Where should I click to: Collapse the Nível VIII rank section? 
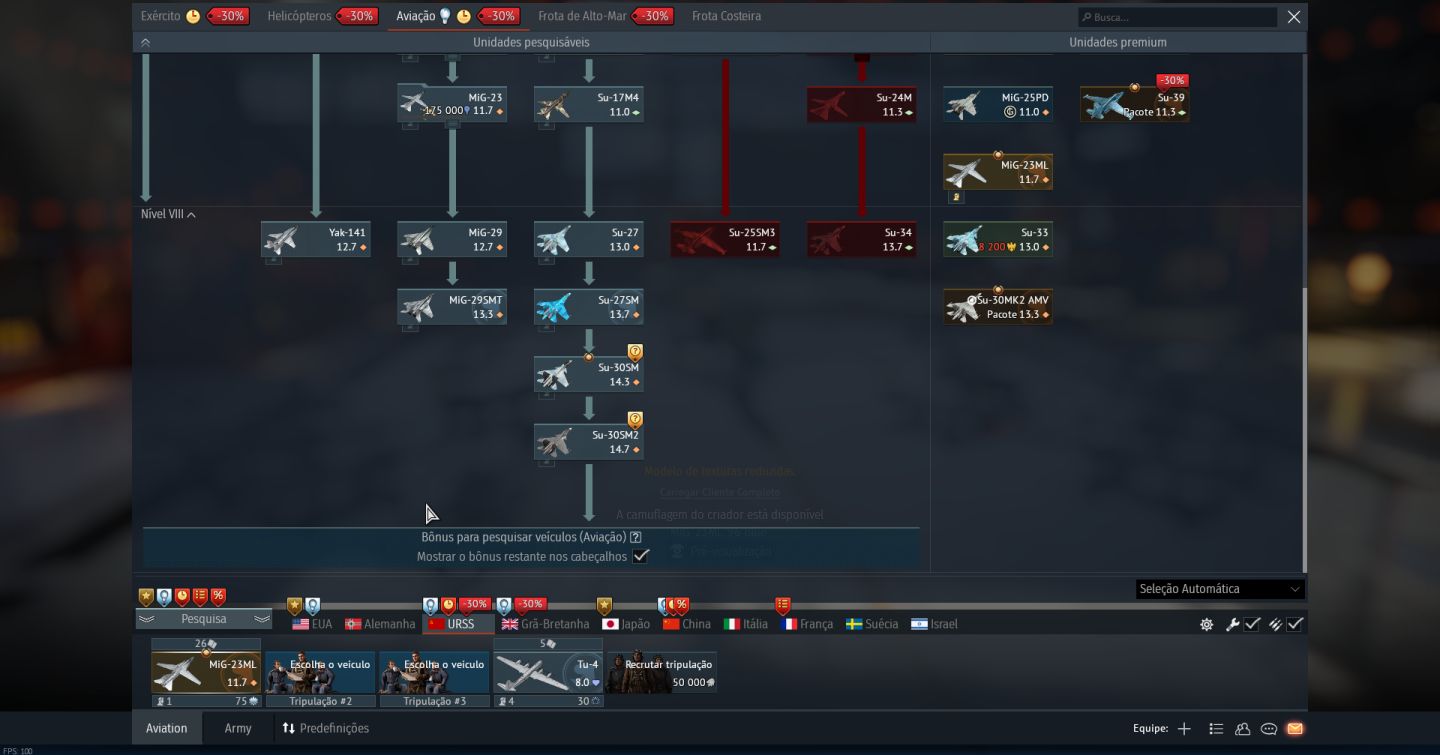click(168, 214)
